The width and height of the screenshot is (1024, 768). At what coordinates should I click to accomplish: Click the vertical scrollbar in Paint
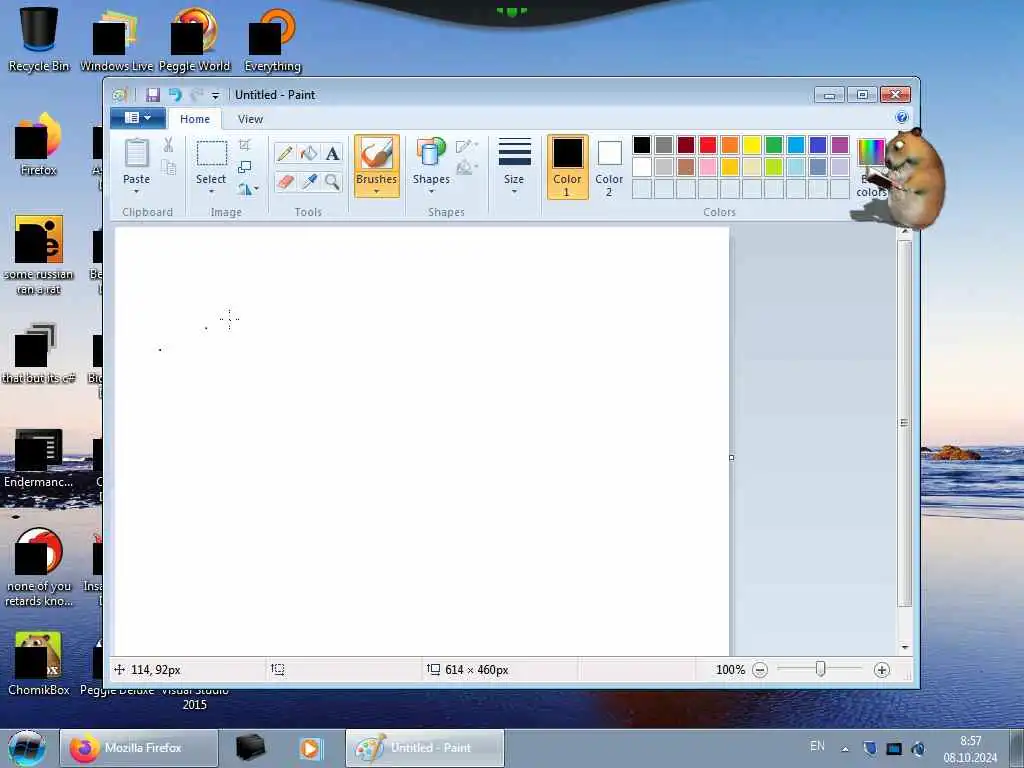[x=904, y=424]
